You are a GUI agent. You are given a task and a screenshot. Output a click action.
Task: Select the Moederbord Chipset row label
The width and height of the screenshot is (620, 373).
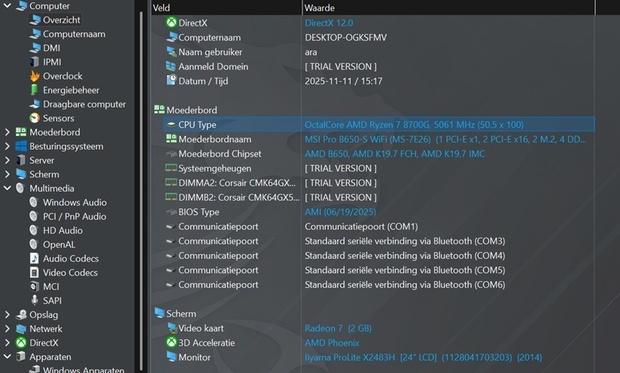point(219,154)
